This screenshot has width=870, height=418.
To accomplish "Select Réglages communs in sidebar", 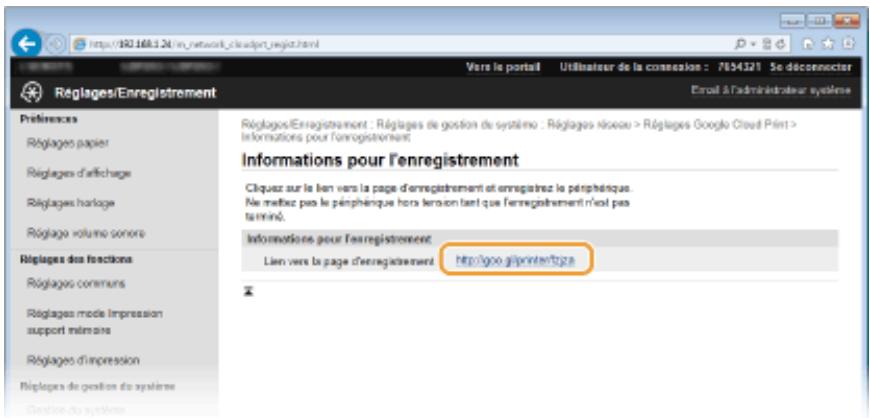I will coord(76,284).
